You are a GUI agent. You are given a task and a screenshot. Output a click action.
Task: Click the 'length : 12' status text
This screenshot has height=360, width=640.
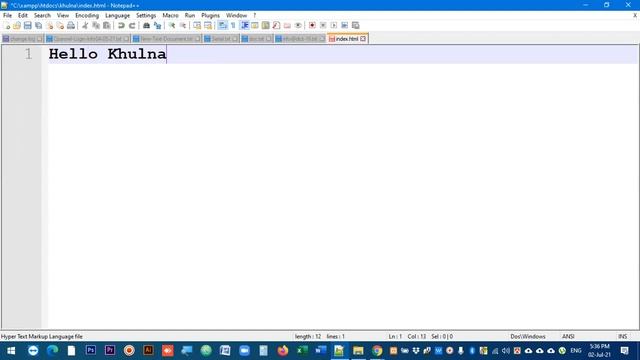pyautogui.click(x=308, y=337)
